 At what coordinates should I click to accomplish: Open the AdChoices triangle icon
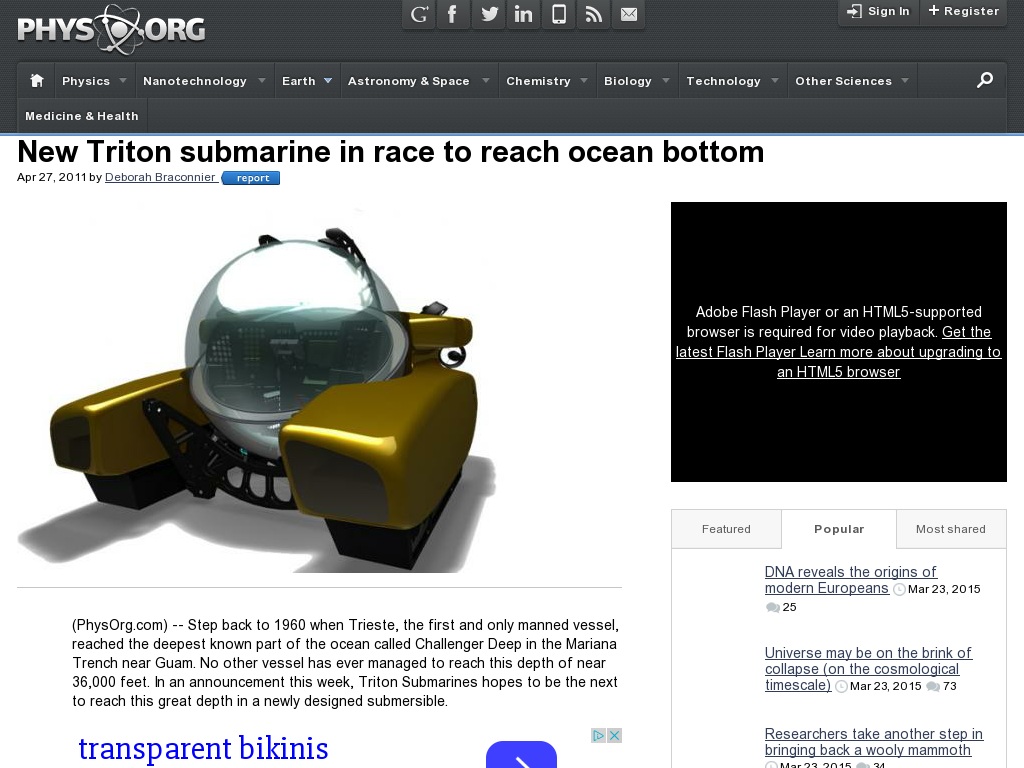coord(598,735)
